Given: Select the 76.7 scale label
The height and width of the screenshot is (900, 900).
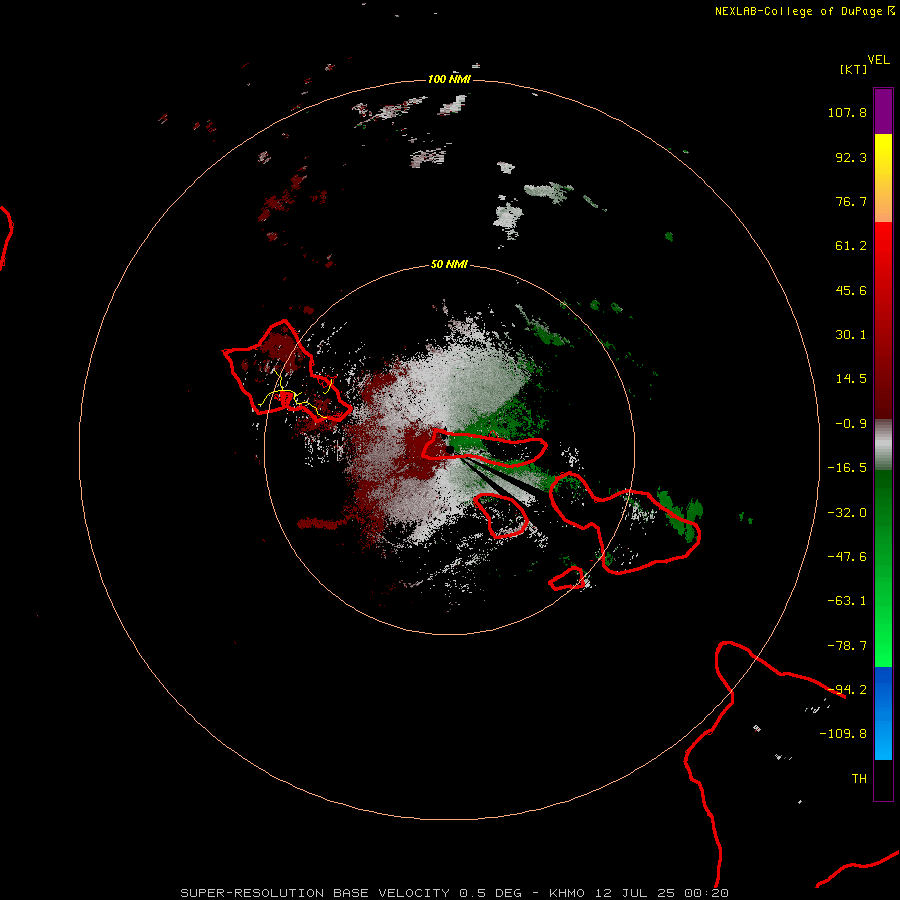Looking at the screenshot, I should [851, 201].
